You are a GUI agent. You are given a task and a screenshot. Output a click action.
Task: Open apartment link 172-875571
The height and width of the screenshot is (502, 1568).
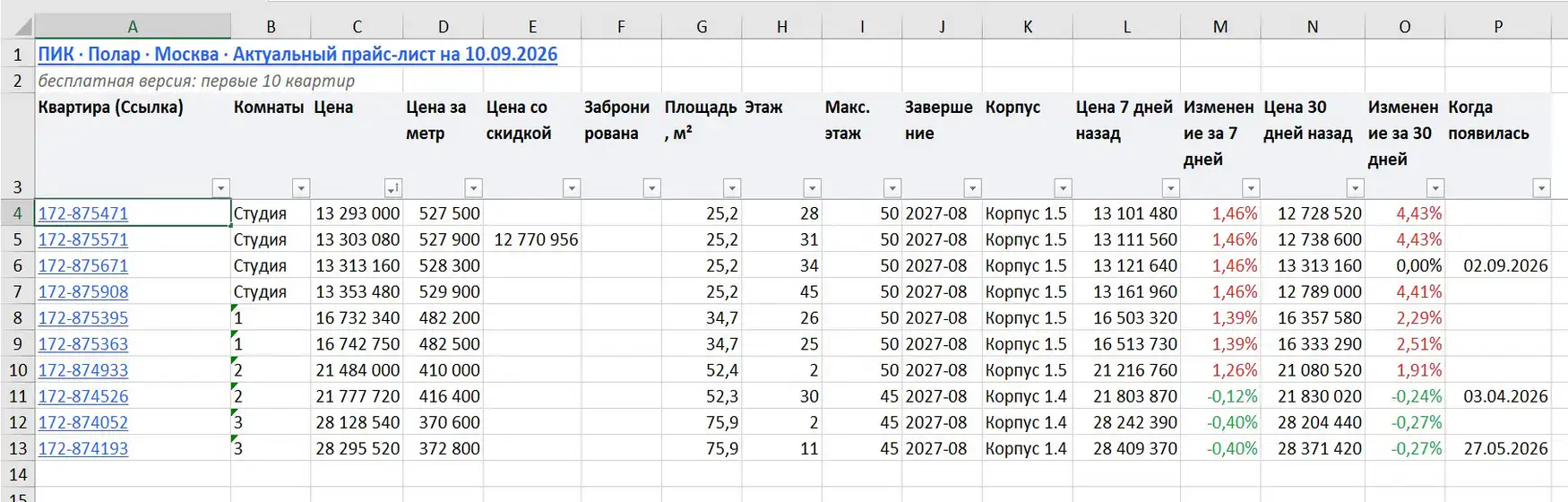tap(82, 239)
